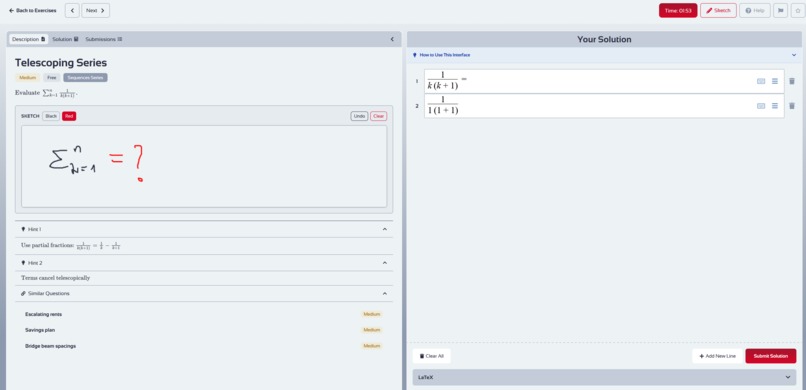Viewport: 806px width, 390px height.
Task: Click the Help button
Action: click(x=755, y=10)
